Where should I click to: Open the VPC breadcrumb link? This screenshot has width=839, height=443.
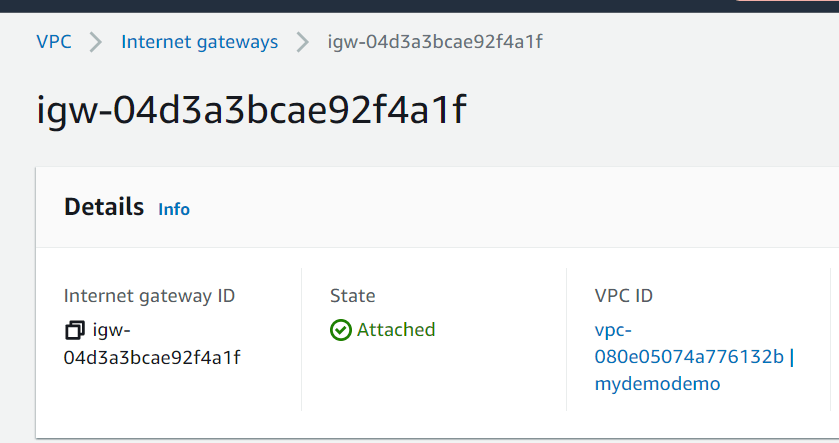(54, 42)
